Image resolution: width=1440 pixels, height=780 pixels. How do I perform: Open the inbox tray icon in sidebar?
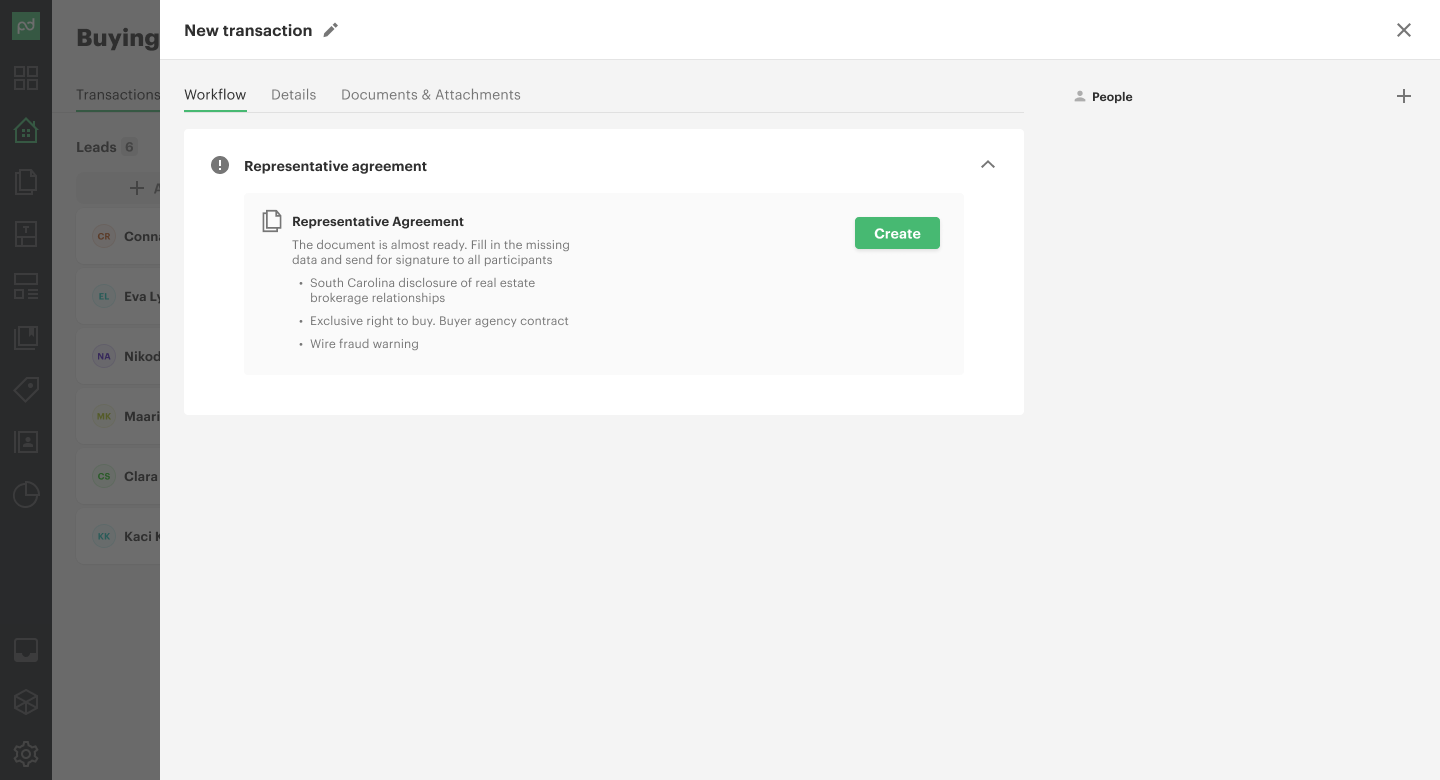26,650
